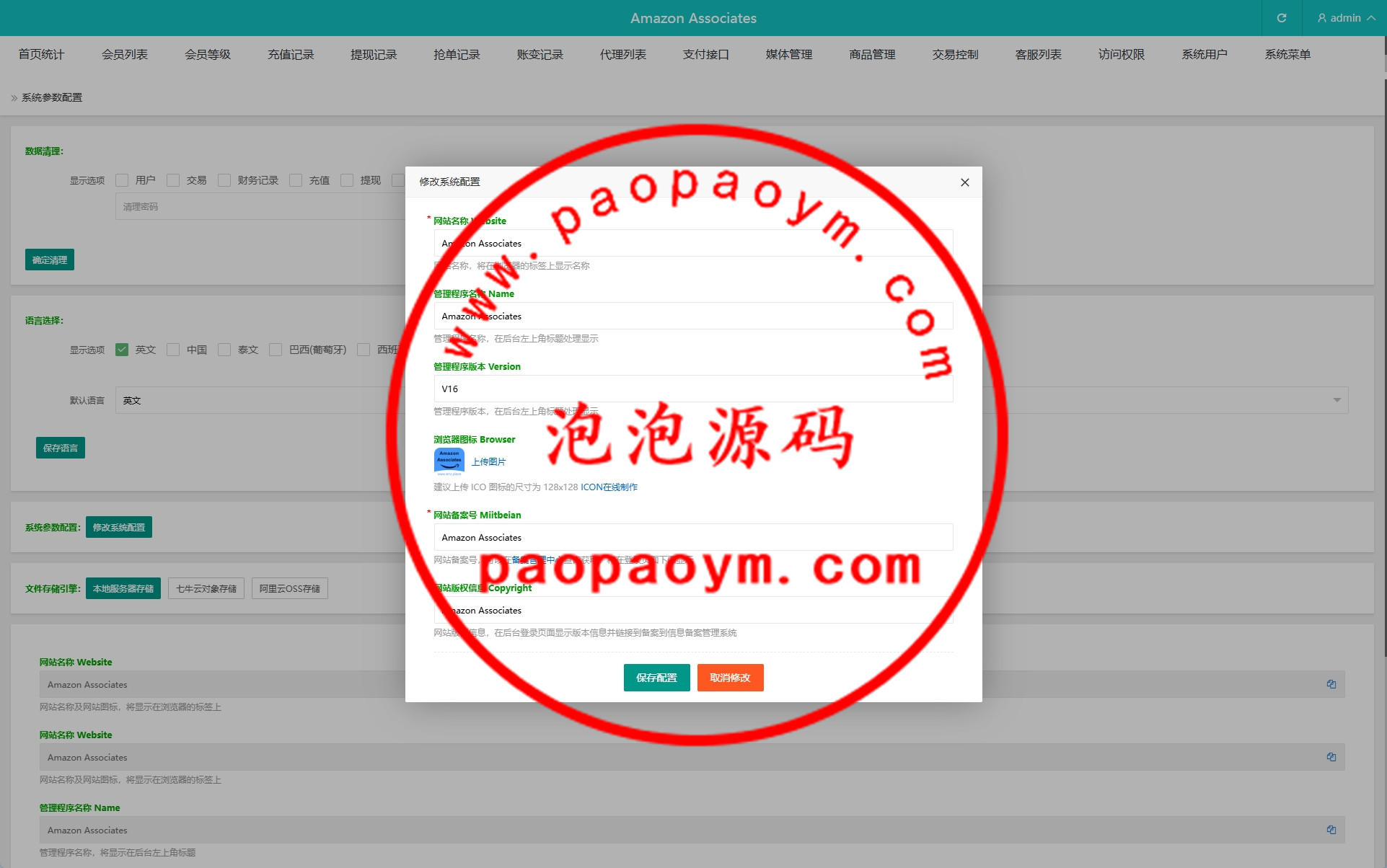Image resolution: width=1387 pixels, height=868 pixels.
Task: Click the refresh icon in top bar
Action: tap(1282, 18)
